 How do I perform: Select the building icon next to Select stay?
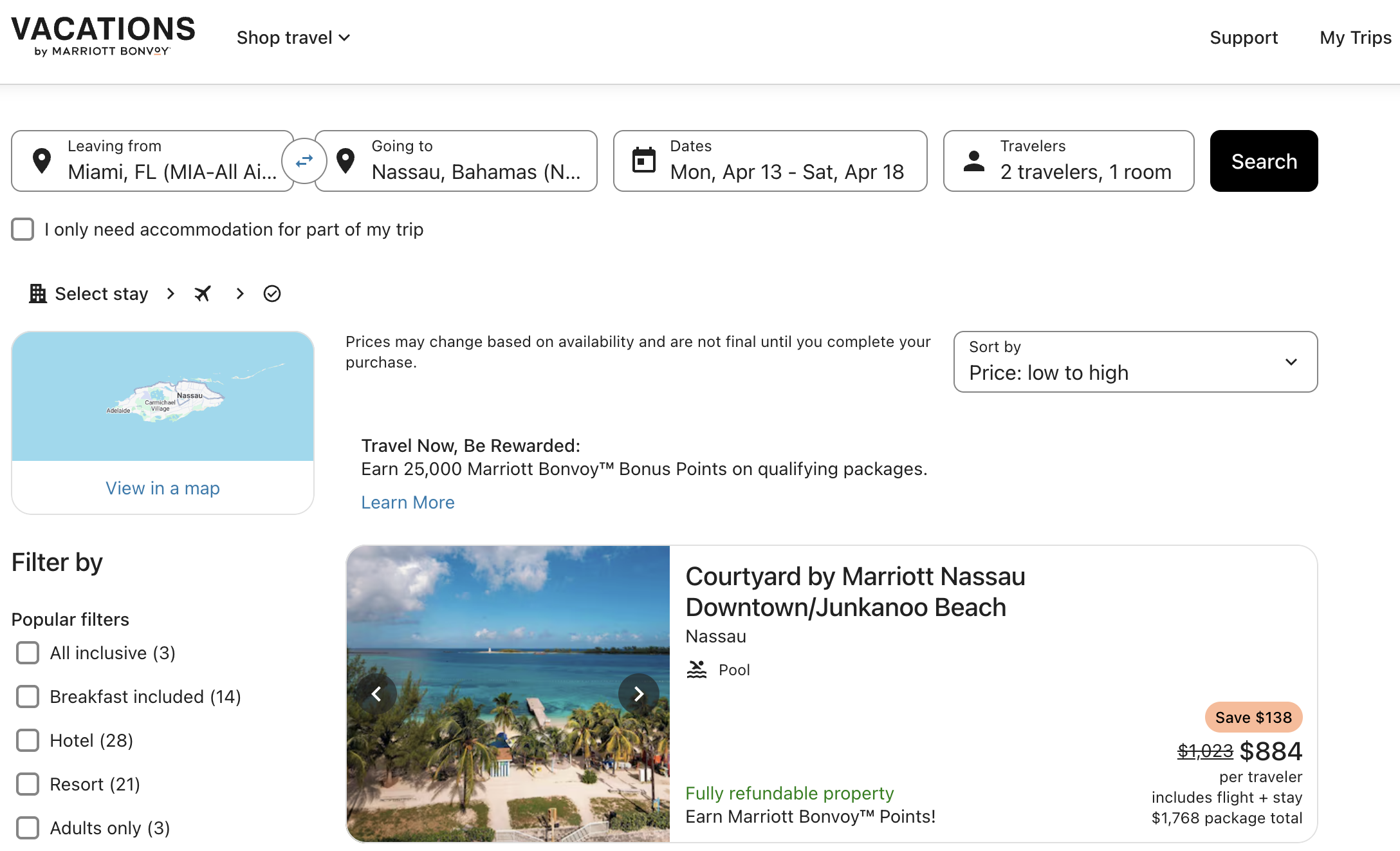[37, 294]
